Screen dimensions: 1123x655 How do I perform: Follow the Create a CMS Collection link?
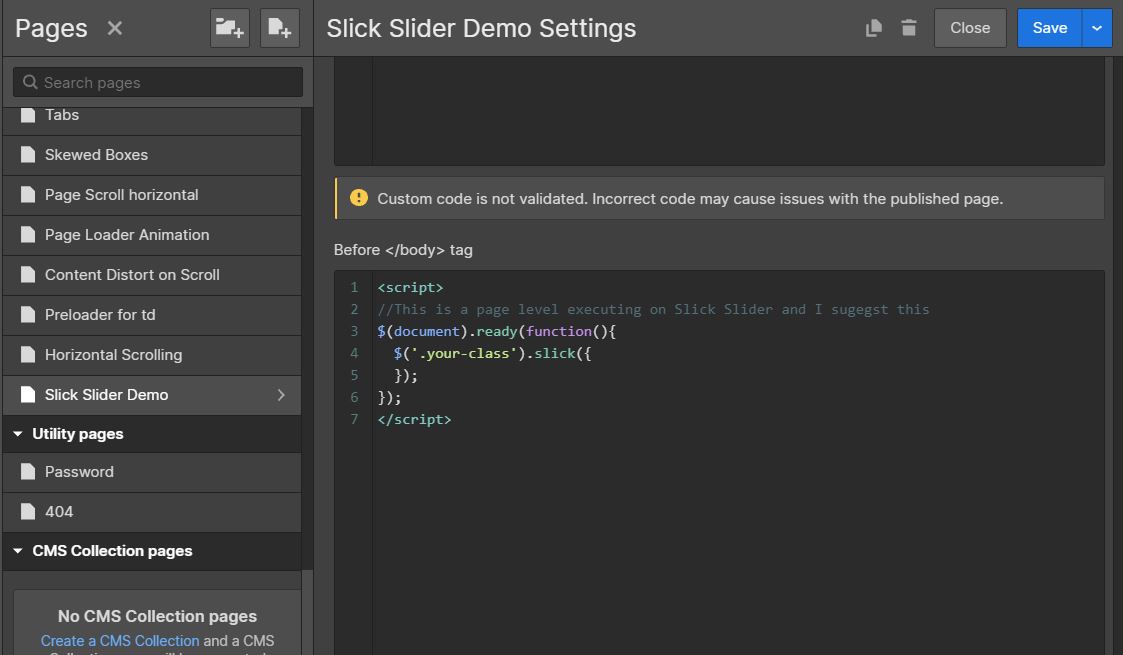pos(120,641)
